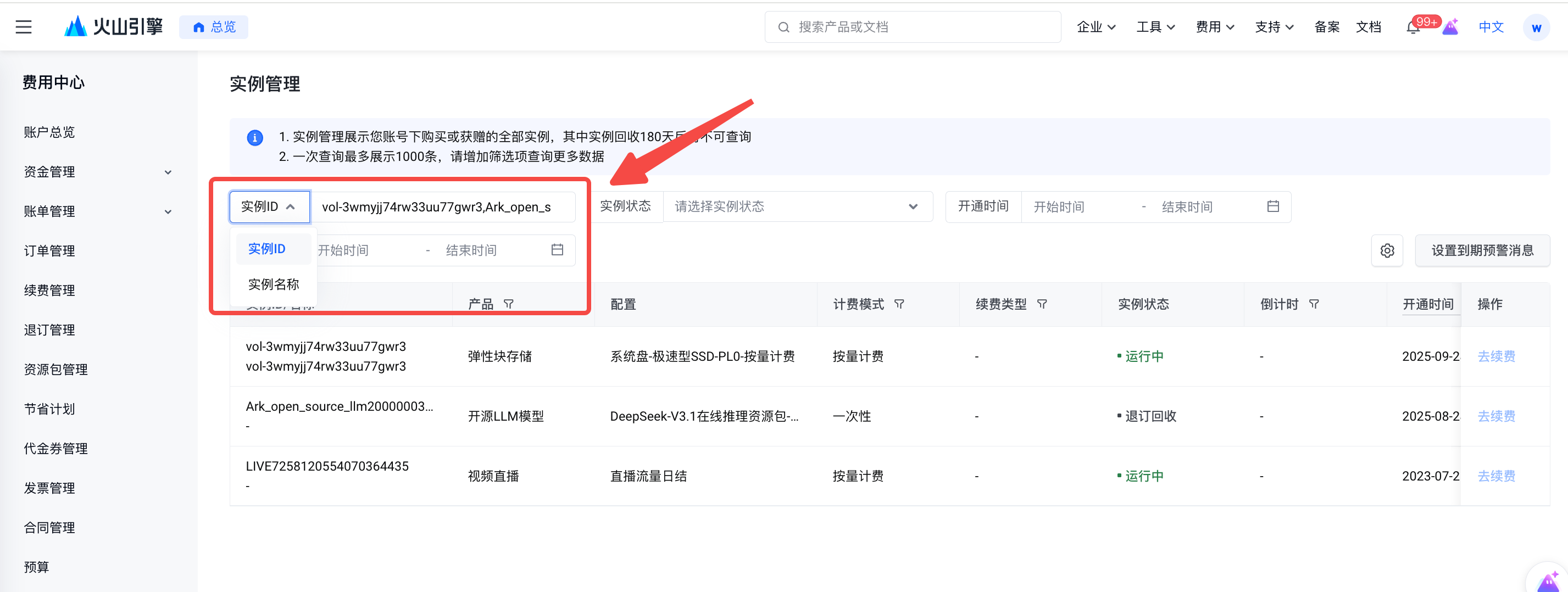Open the hamburger navigation menu

(24, 27)
